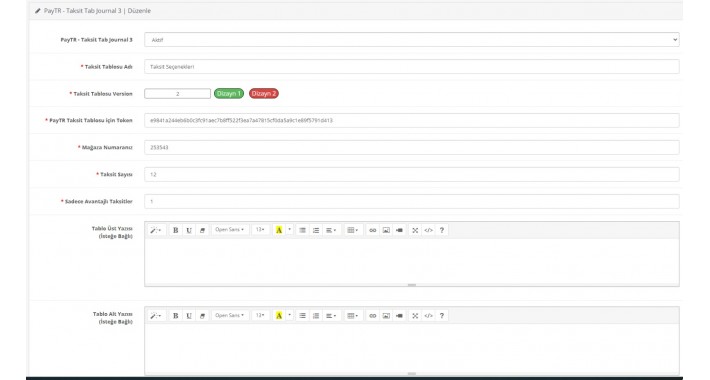Screen dimensions: 710x380
Task: Insert video in Tablo Üst Yazısı editor
Action: pos(399,230)
